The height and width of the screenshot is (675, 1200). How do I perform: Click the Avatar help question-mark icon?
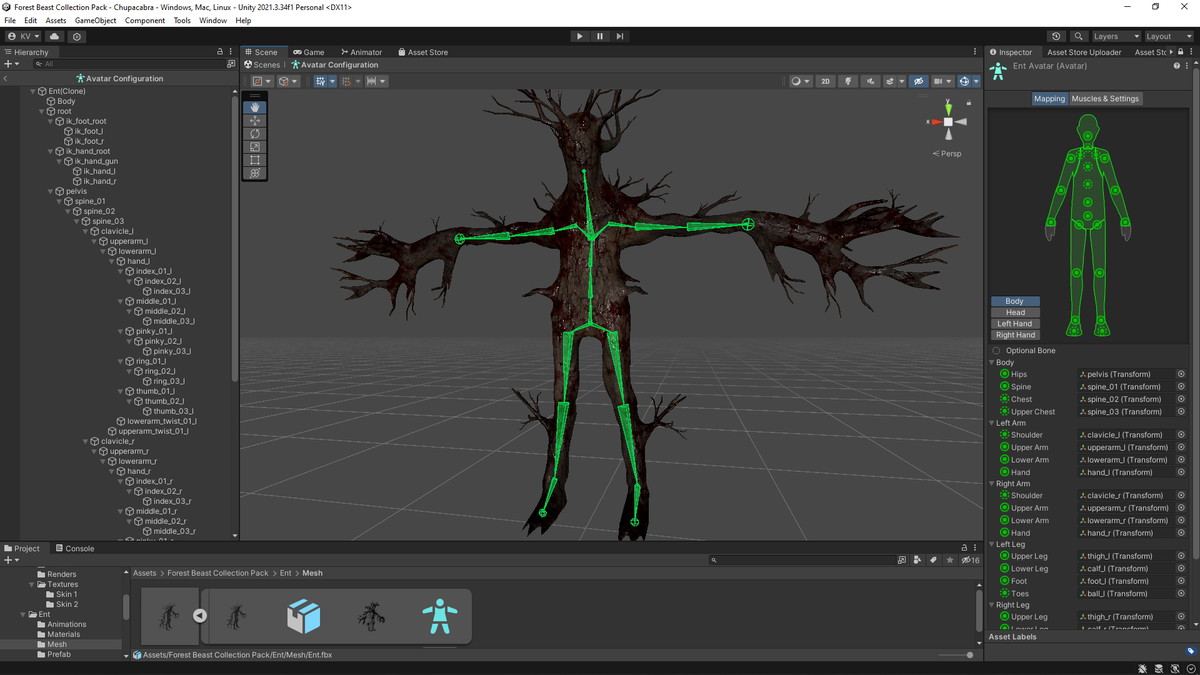coord(1177,66)
